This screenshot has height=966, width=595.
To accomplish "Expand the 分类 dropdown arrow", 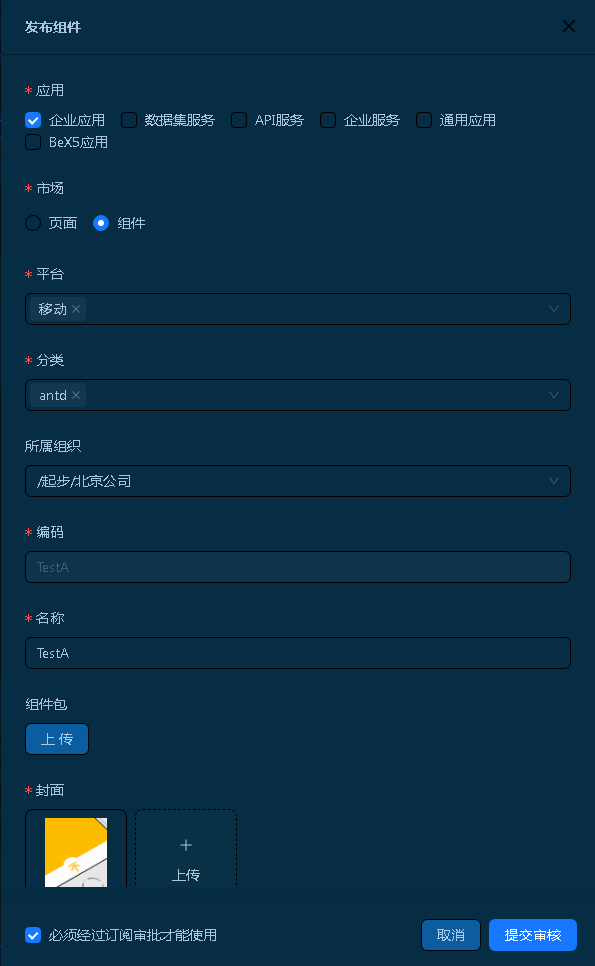I will pos(554,395).
